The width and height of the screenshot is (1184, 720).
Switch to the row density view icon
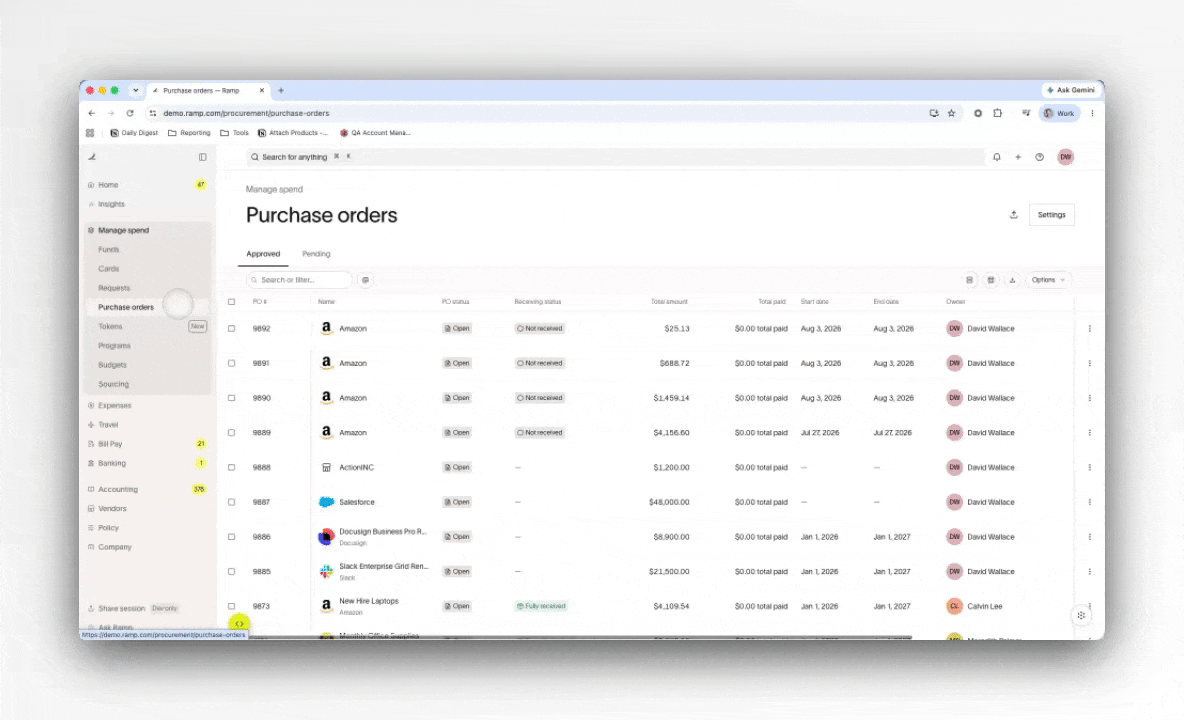(970, 280)
